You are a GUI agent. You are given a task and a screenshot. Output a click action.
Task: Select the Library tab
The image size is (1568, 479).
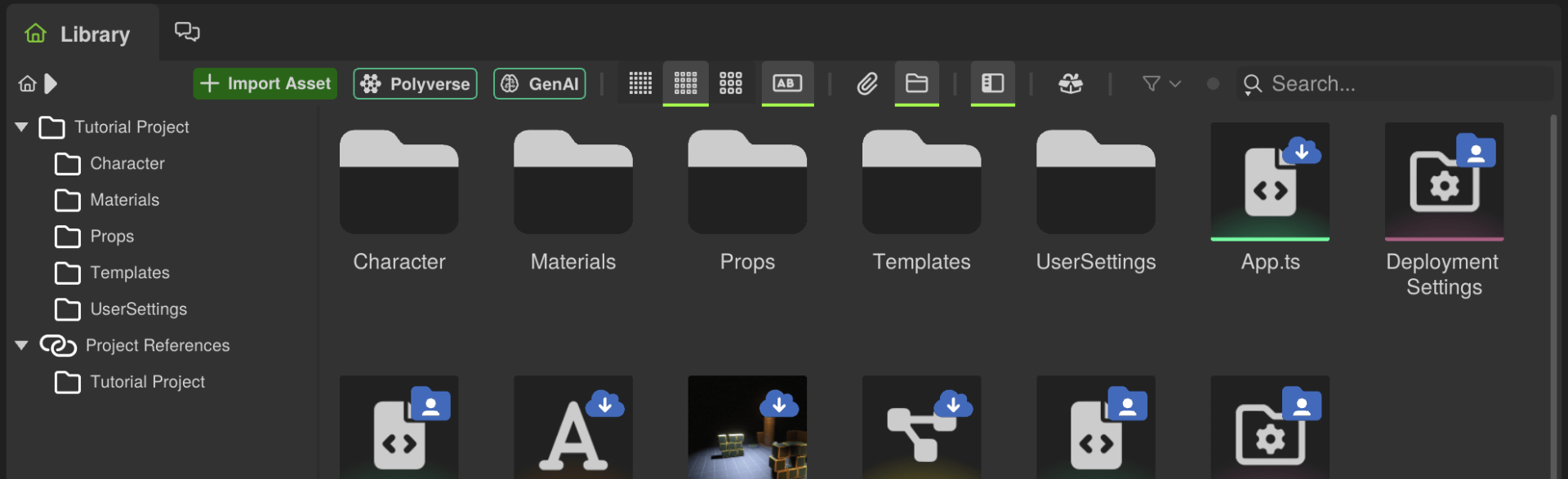point(82,34)
